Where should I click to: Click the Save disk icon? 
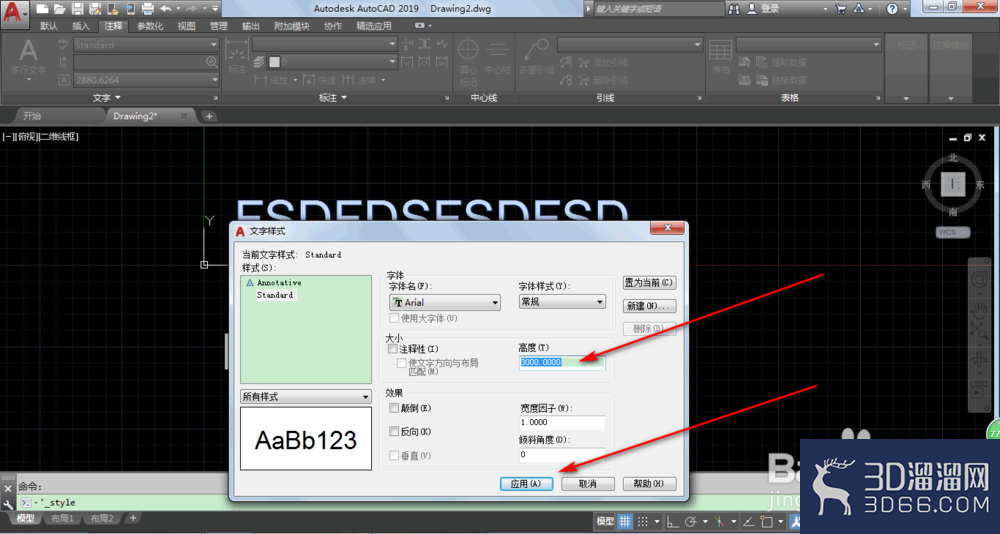point(77,9)
